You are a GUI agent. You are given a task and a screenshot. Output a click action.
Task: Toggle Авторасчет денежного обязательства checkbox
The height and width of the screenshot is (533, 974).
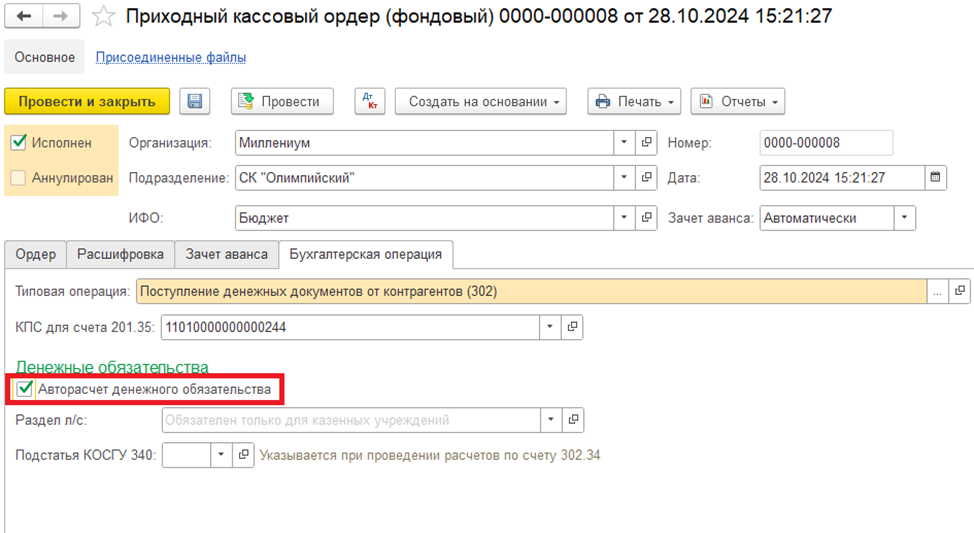[24, 390]
